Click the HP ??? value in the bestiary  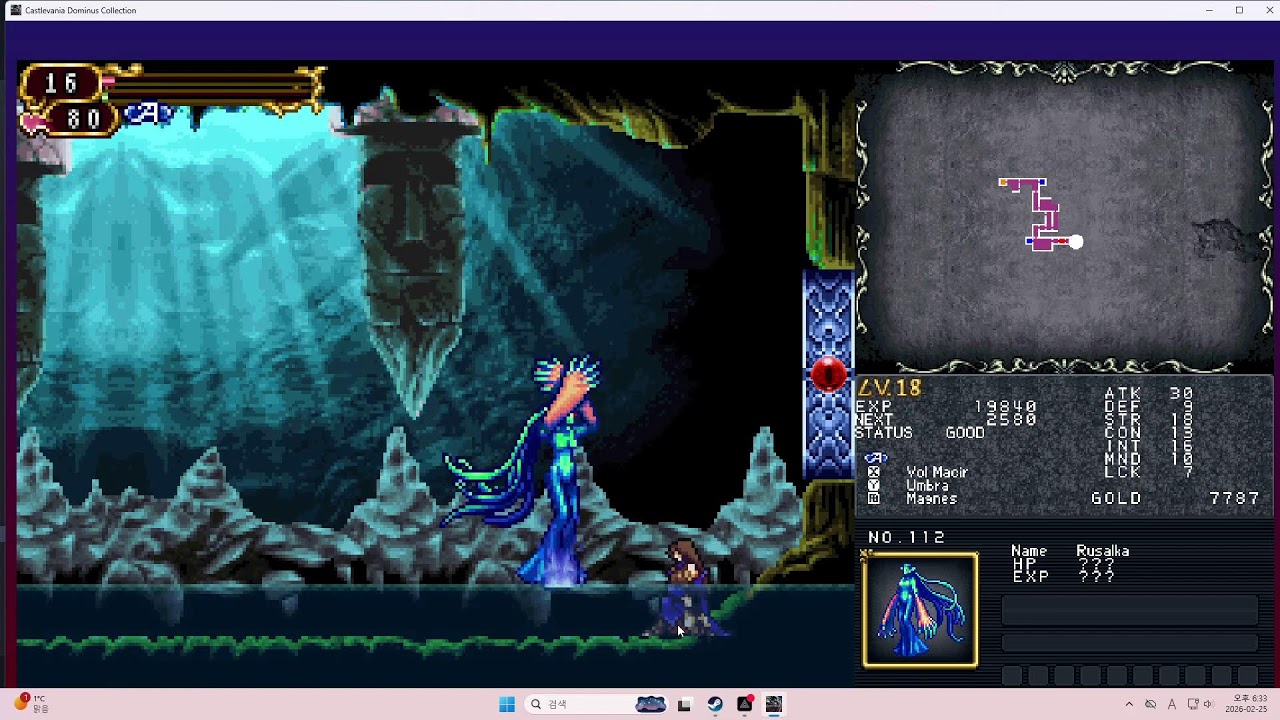pos(1096,564)
